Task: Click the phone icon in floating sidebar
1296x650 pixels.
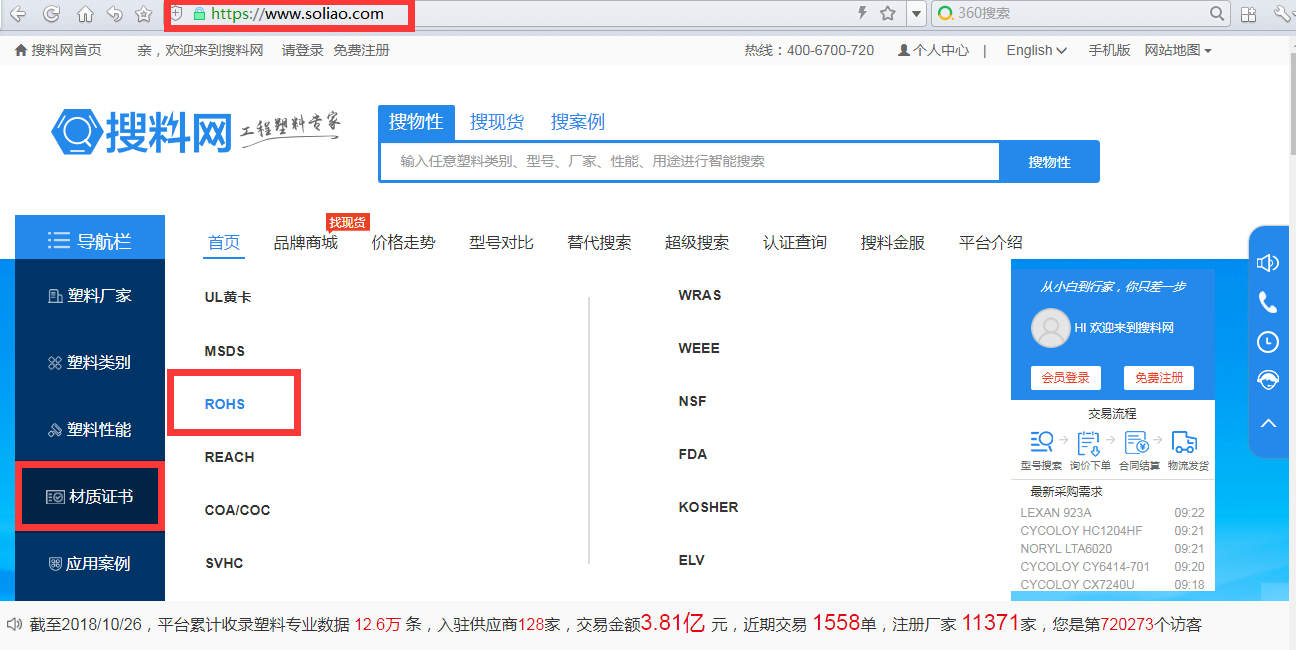Action: [1268, 302]
